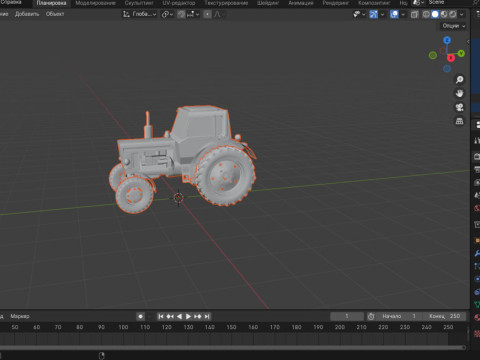
Task: Click the green Y axis on navigation gizmo
Action: coord(461,53)
